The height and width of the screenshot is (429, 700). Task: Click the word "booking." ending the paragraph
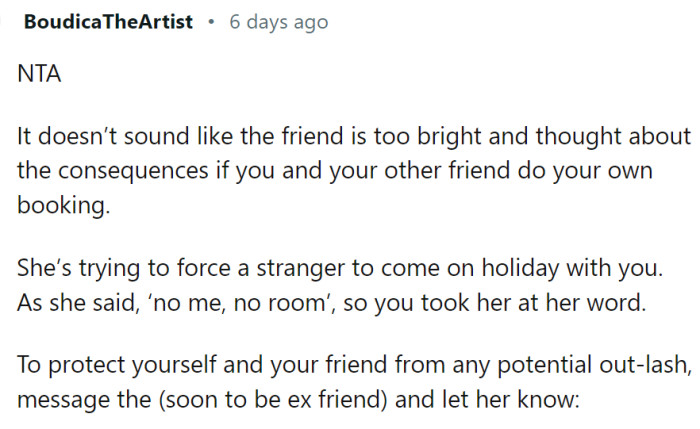57,205
